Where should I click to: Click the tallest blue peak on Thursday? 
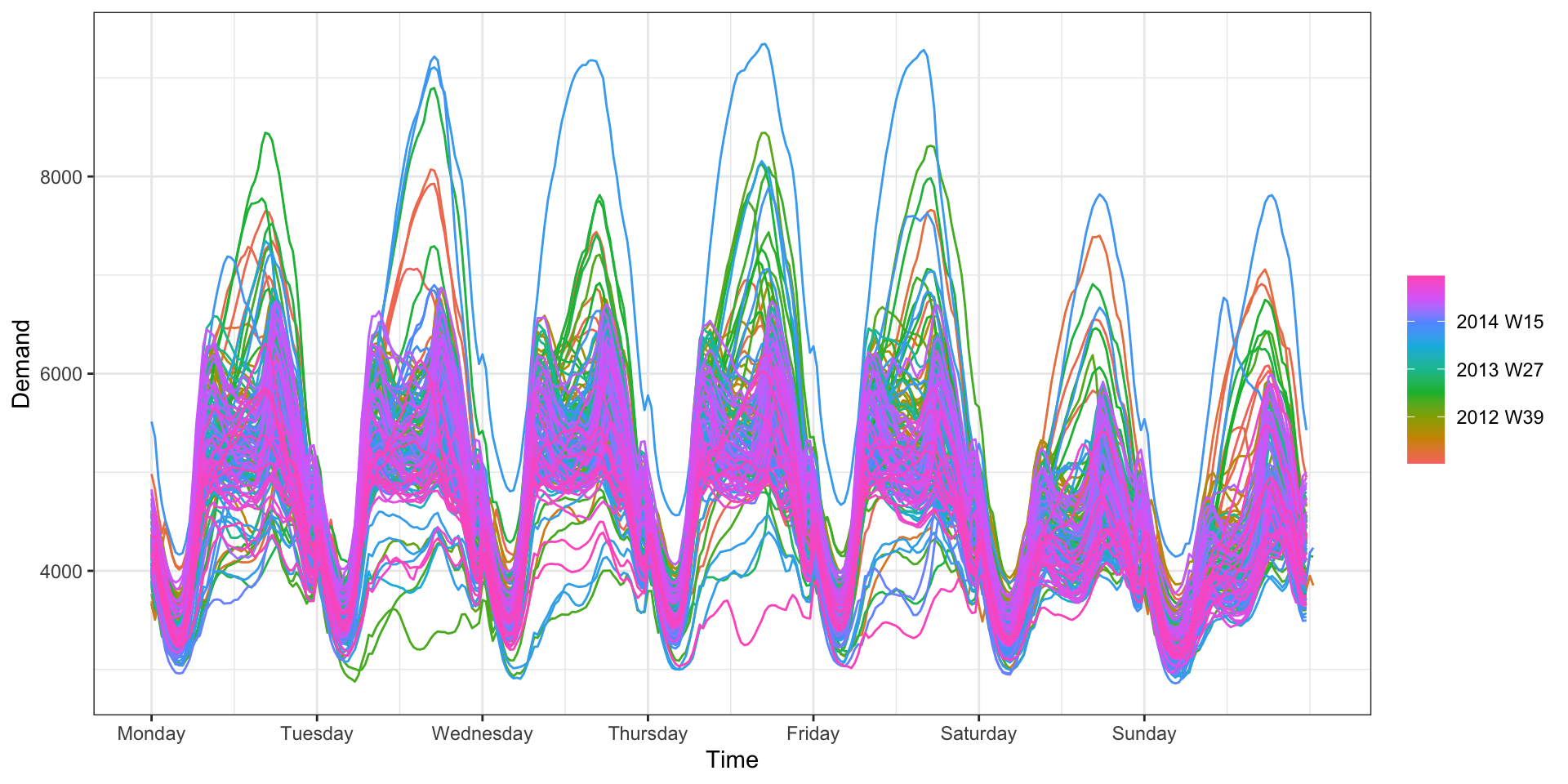(764, 45)
